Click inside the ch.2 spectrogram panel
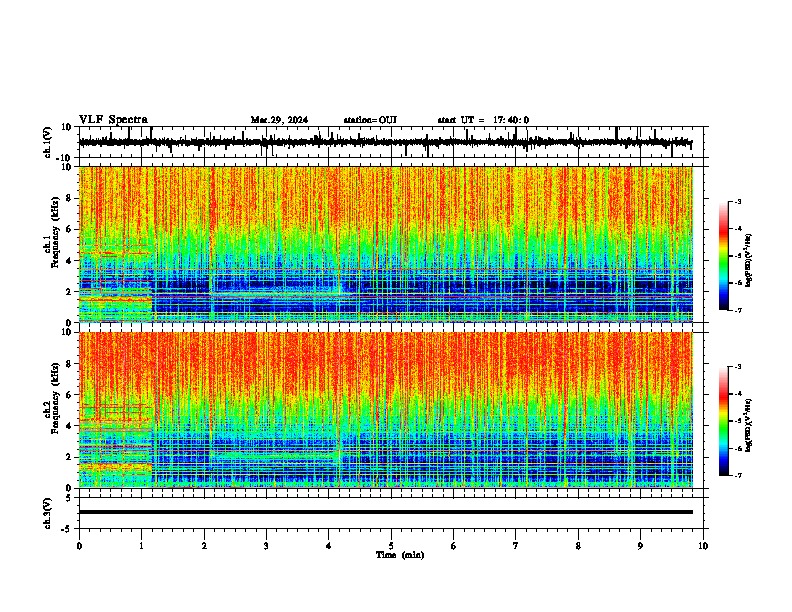This screenshot has height=612, width=792. pos(386,410)
